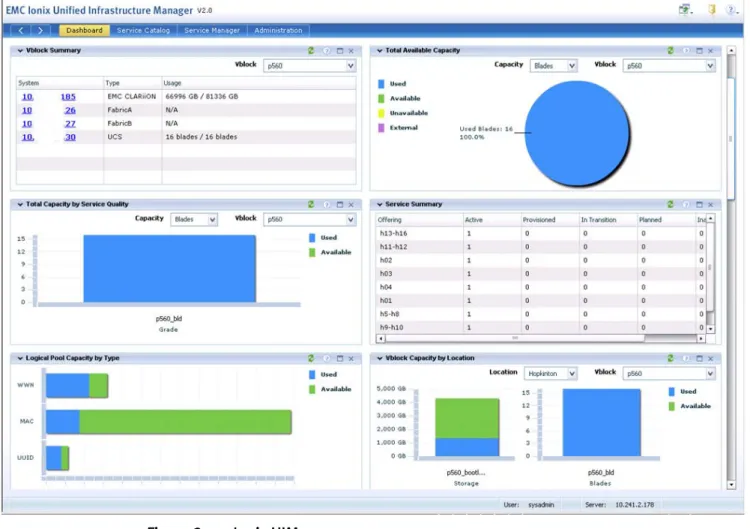
Task: Open help icon in the top-right header
Action: coord(732,10)
